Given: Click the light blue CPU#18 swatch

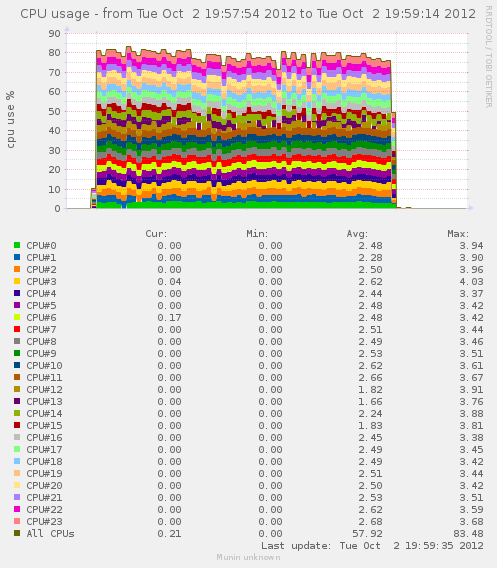Looking at the screenshot, I should [17, 461].
